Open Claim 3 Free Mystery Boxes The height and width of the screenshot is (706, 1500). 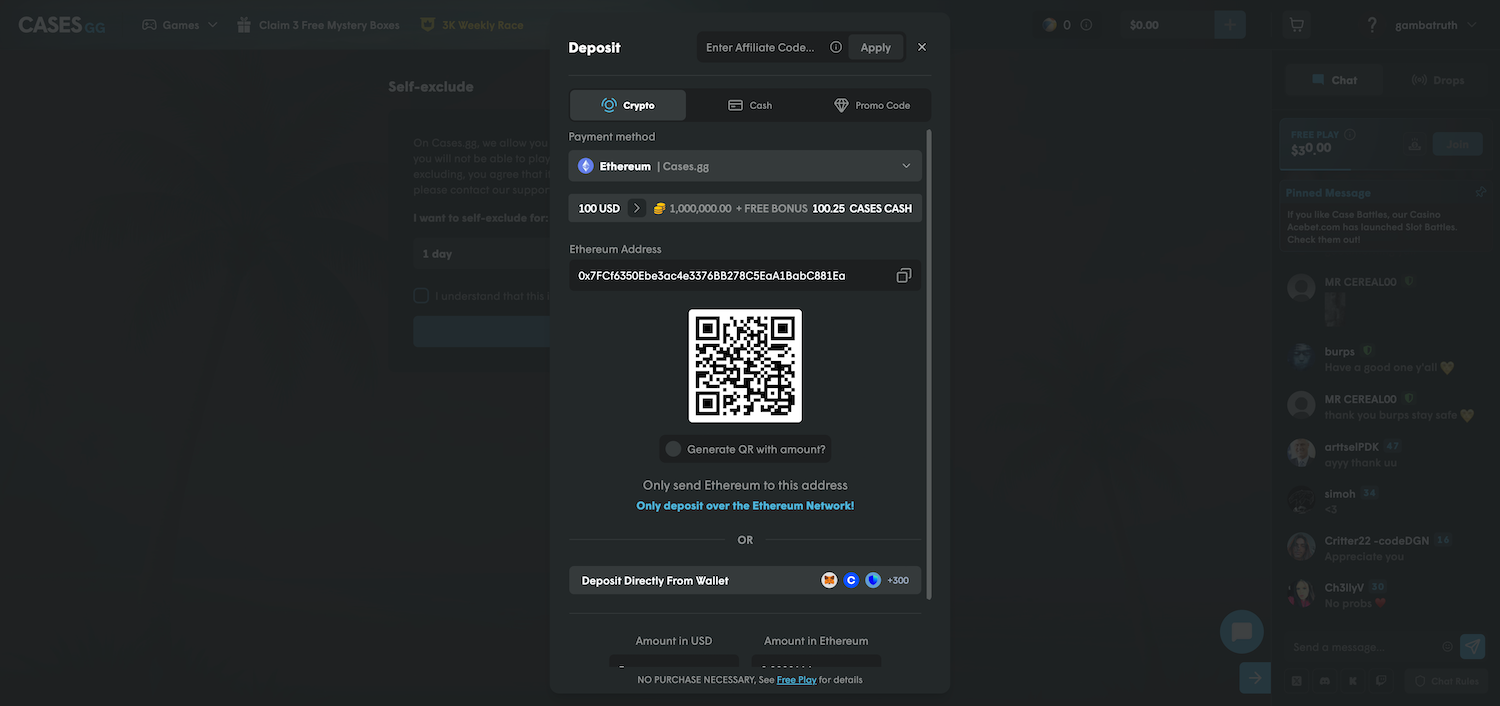coord(318,25)
